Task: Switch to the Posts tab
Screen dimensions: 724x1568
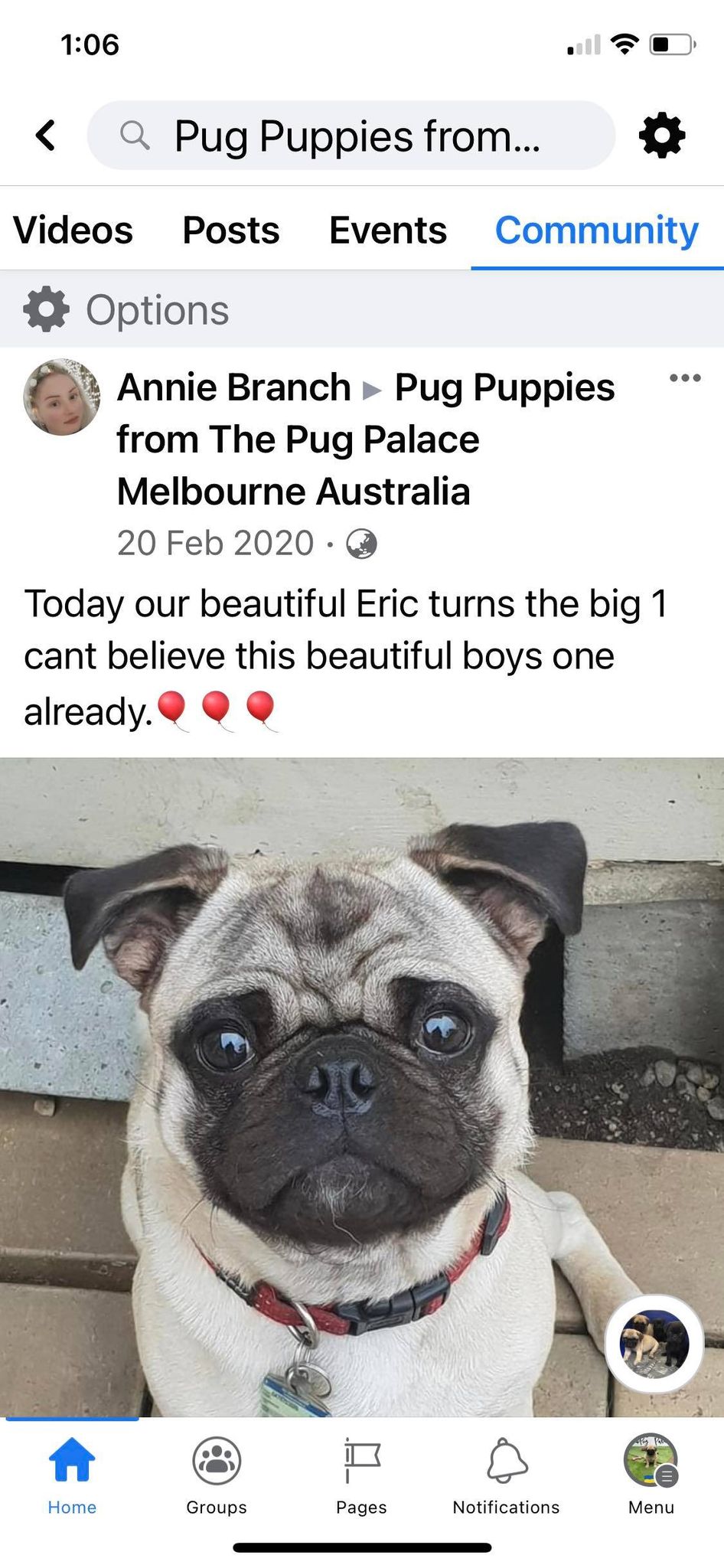Action: pos(231,230)
